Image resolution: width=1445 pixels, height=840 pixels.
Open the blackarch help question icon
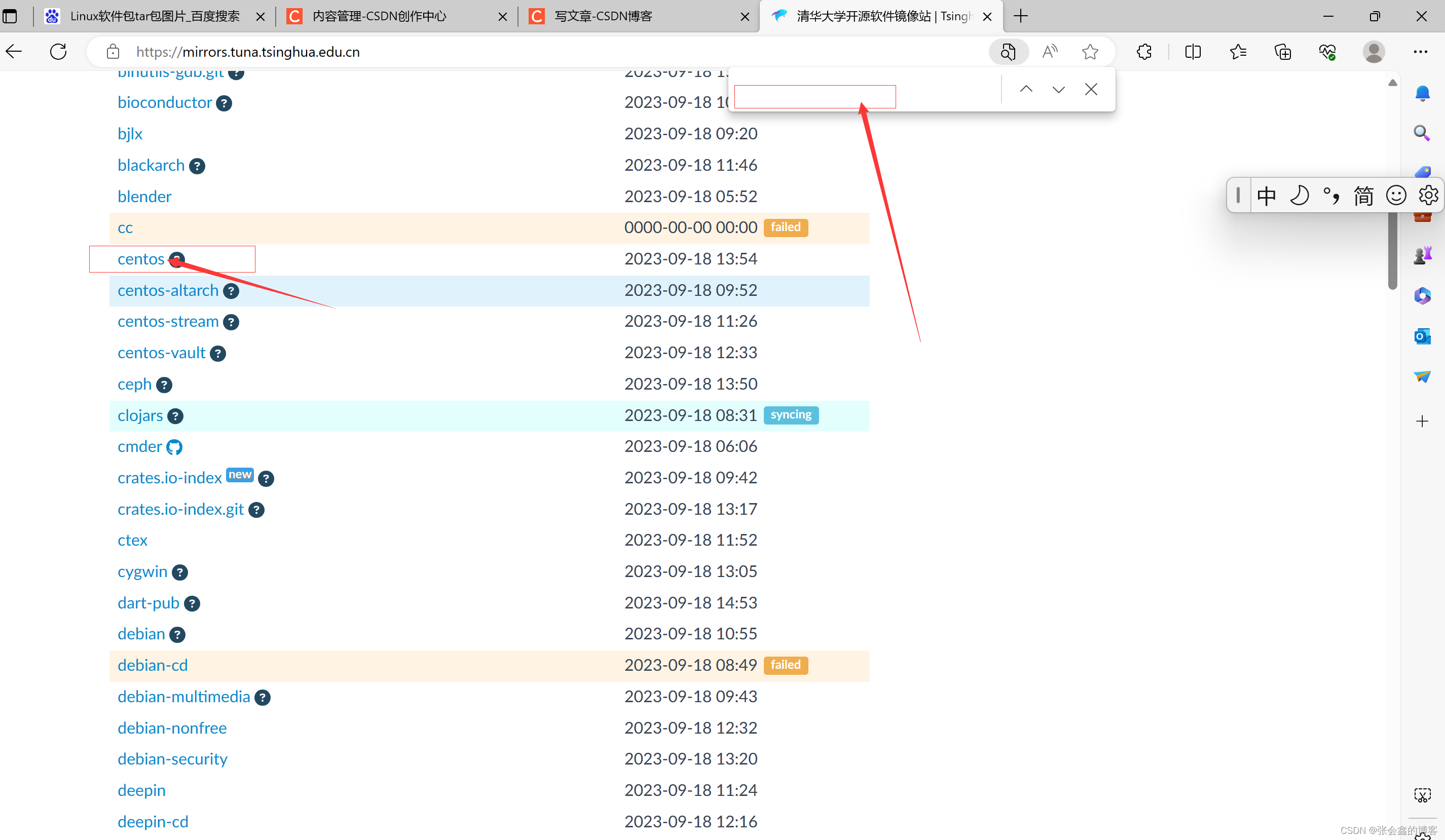click(197, 166)
